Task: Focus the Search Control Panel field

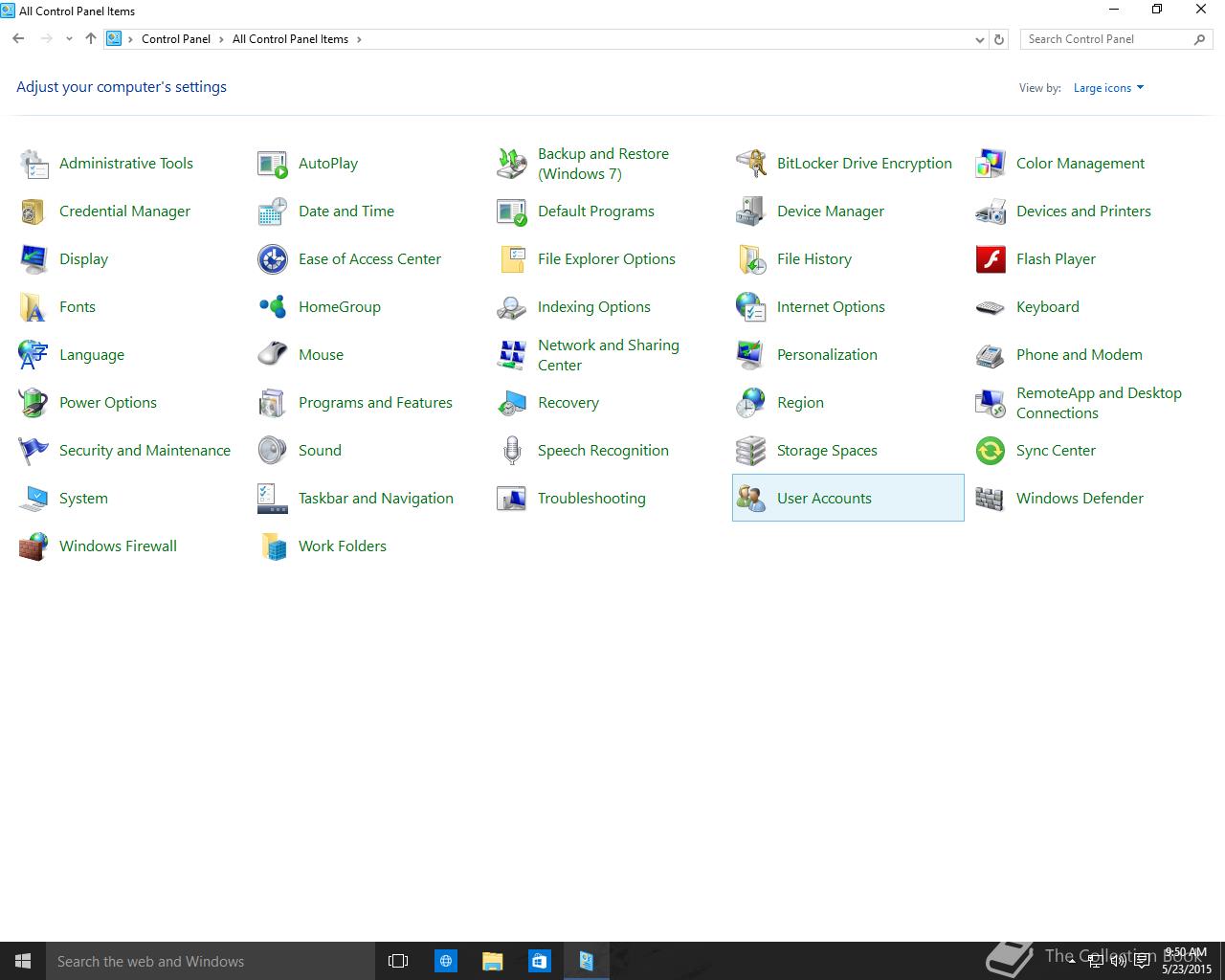Action: 1117,39
